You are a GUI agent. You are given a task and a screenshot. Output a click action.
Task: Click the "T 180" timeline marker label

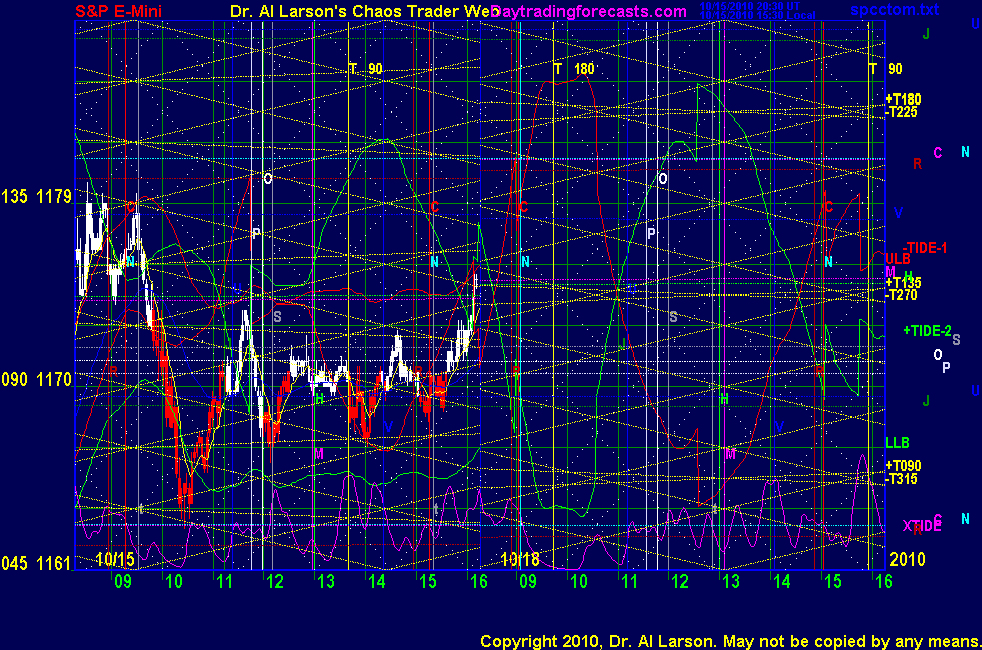pos(574,69)
